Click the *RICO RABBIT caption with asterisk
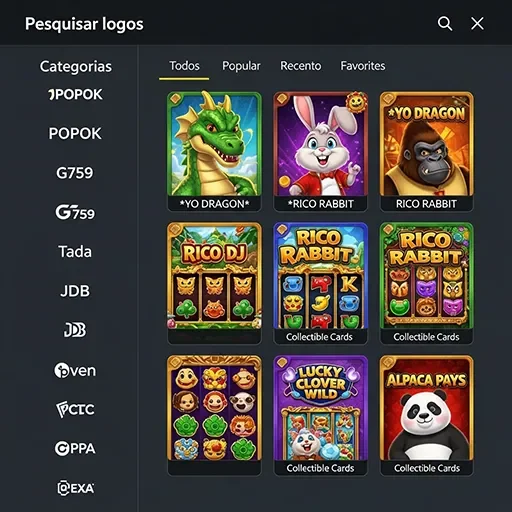This screenshot has height=512, width=512. click(321, 204)
